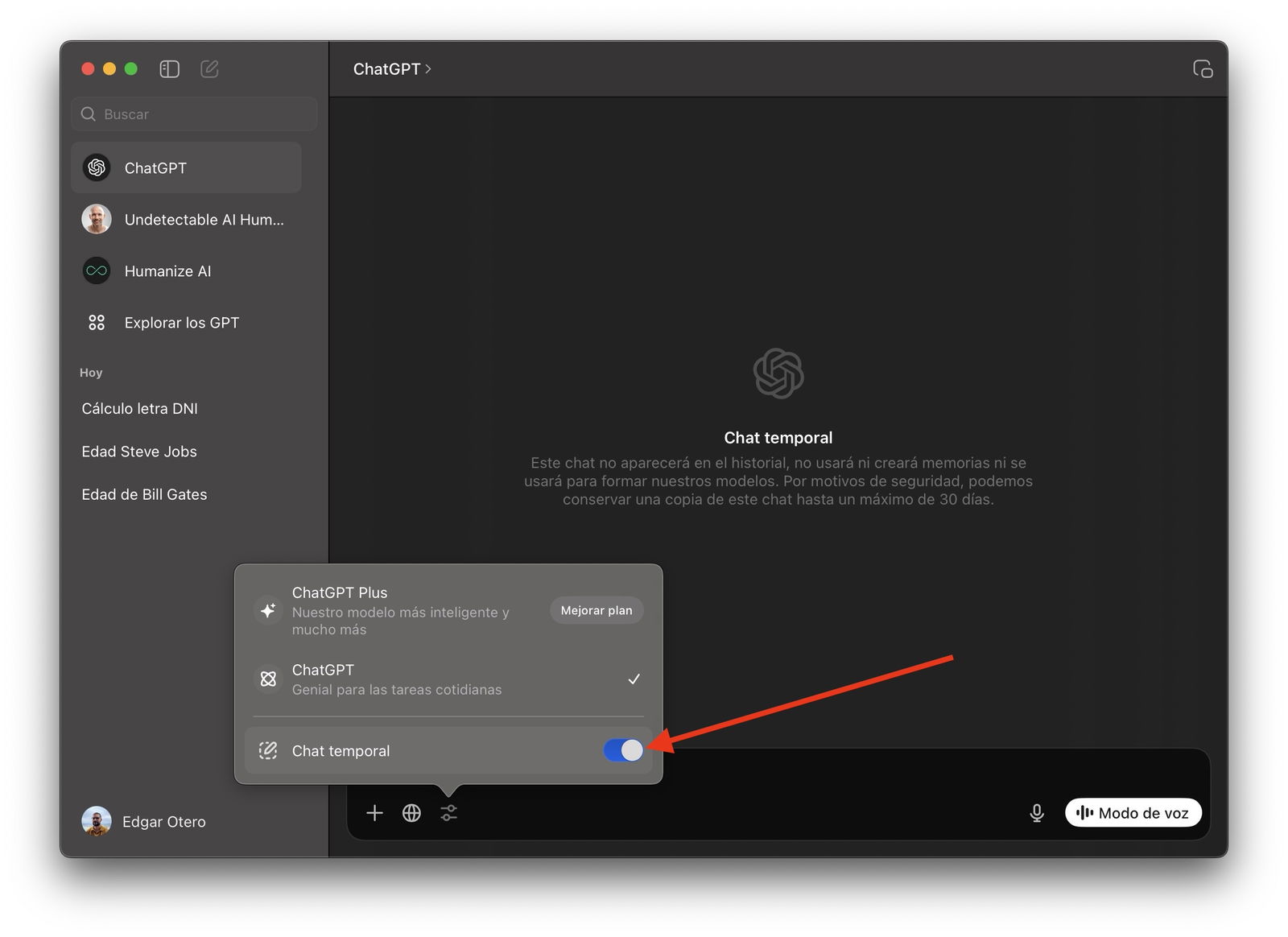Click the sliders model options icon
Screen dimensions: 1288x937
click(x=449, y=813)
